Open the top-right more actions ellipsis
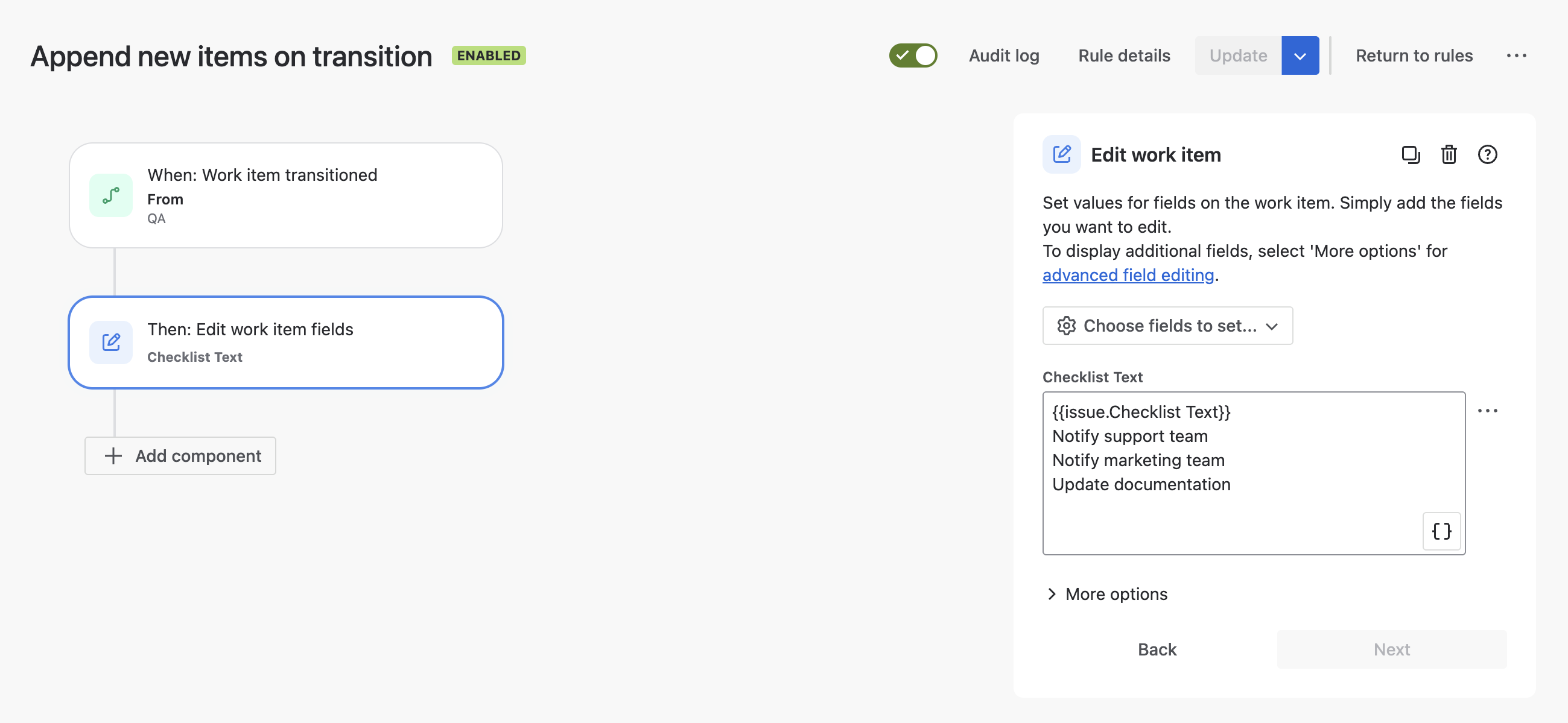Screen dimensions: 1568x723 coord(1516,55)
